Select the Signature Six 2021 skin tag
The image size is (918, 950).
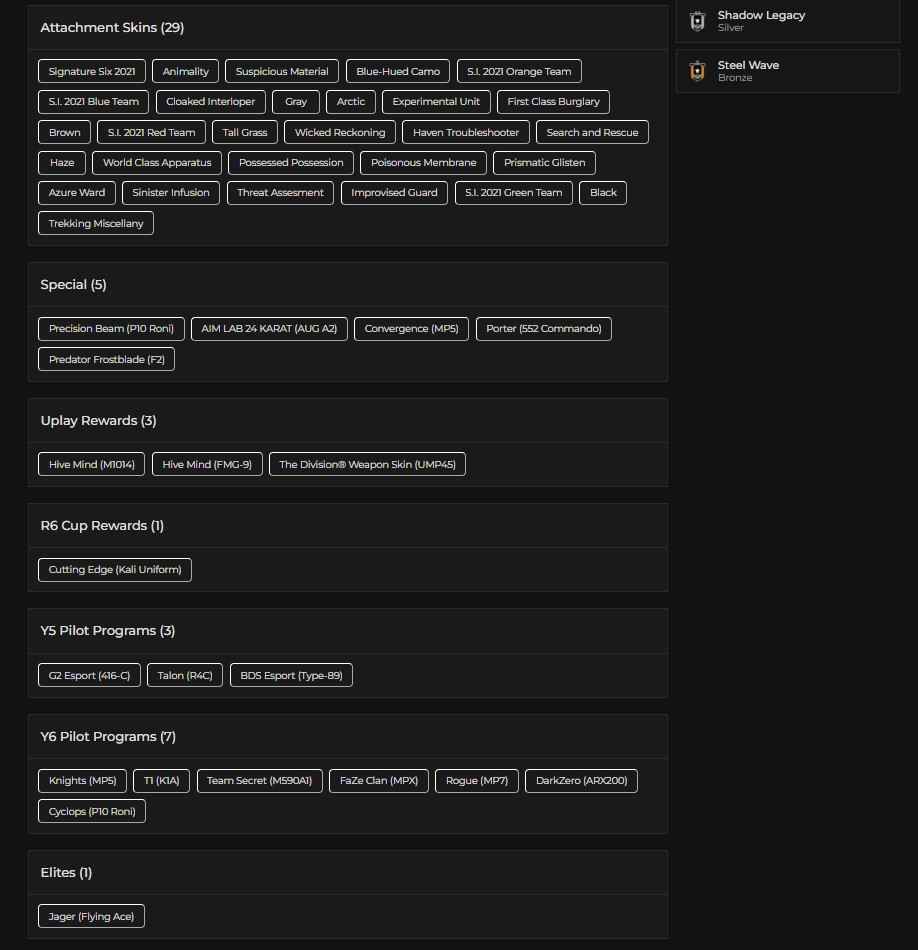pos(92,72)
